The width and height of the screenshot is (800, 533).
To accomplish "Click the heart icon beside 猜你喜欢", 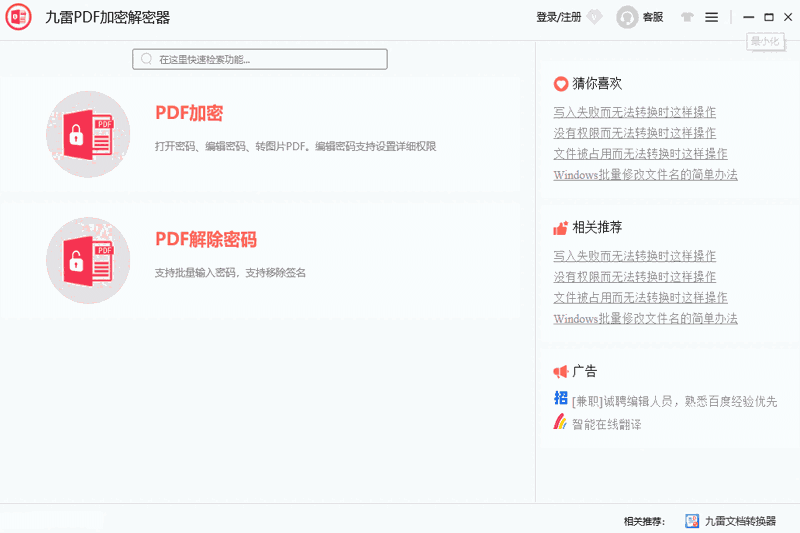I will click(x=561, y=84).
